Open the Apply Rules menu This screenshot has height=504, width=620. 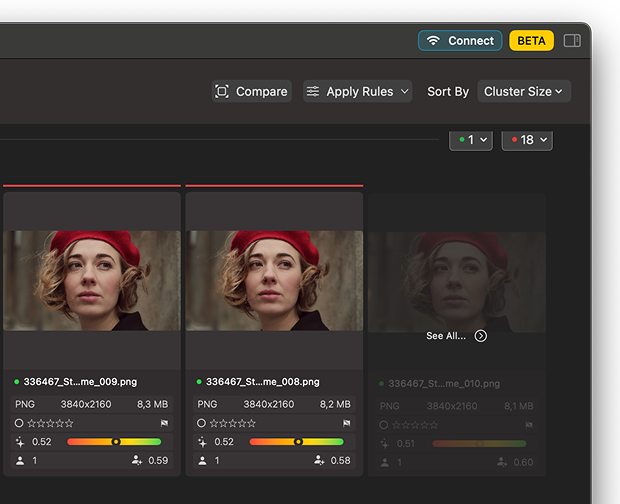coord(358,91)
